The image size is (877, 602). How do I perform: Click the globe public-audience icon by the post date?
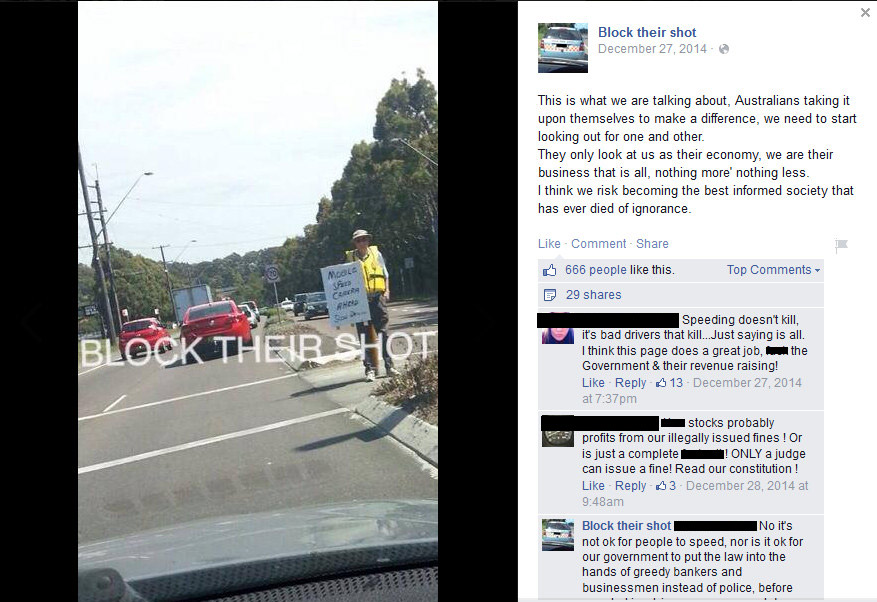pos(724,49)
